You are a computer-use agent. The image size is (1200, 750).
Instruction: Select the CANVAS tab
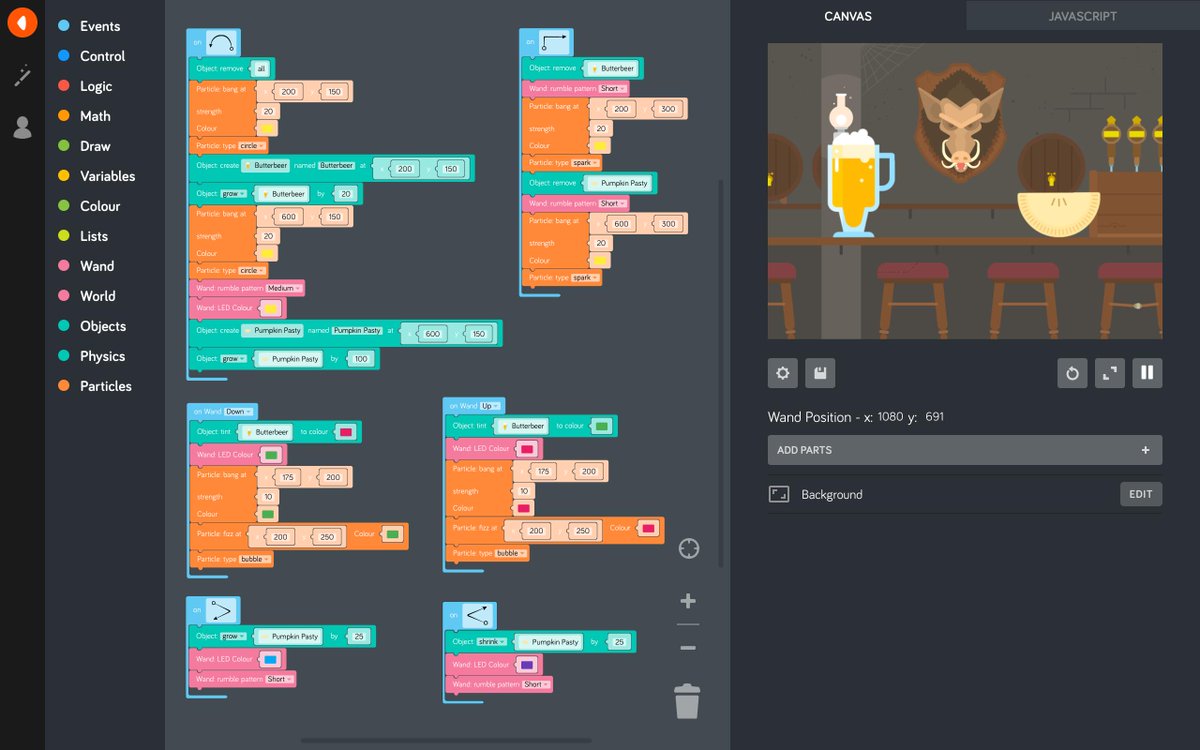pyautogui.click(x=848, y=16)
